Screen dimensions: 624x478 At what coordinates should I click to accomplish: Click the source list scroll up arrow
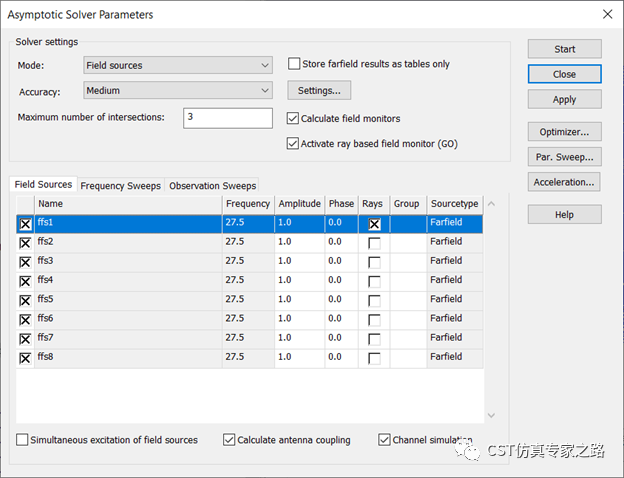click(x=491, y=204)
